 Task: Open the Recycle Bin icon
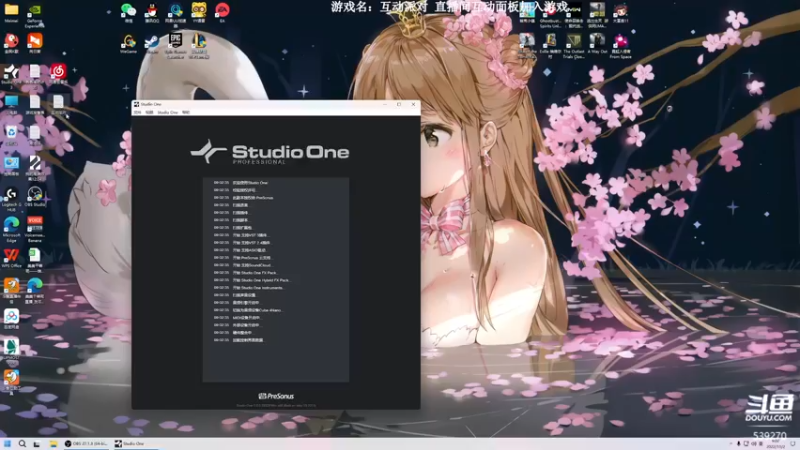(x=11, y=136)
